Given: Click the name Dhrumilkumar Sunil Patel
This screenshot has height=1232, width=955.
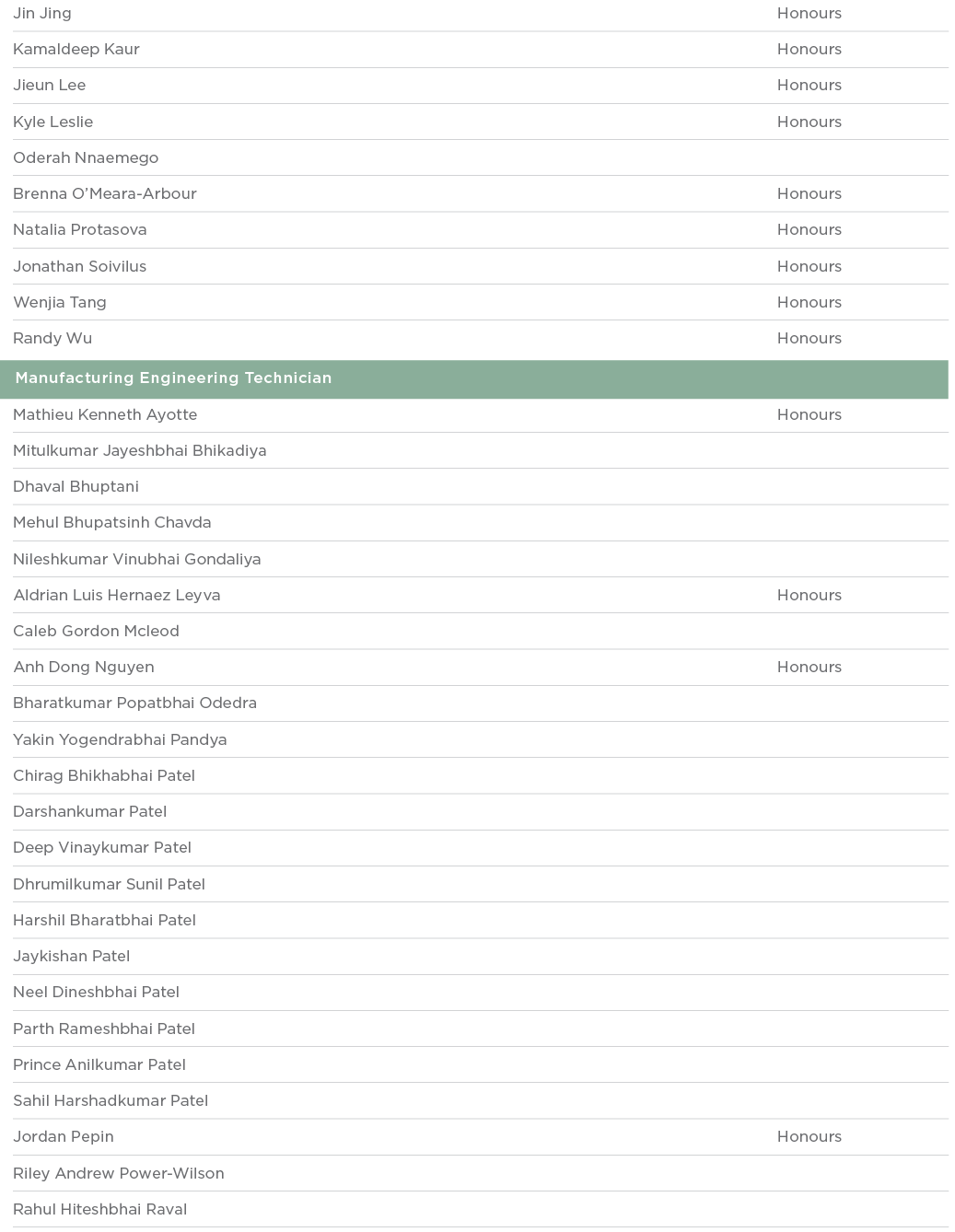Looking at the screenshot, I should click(109, 885).
